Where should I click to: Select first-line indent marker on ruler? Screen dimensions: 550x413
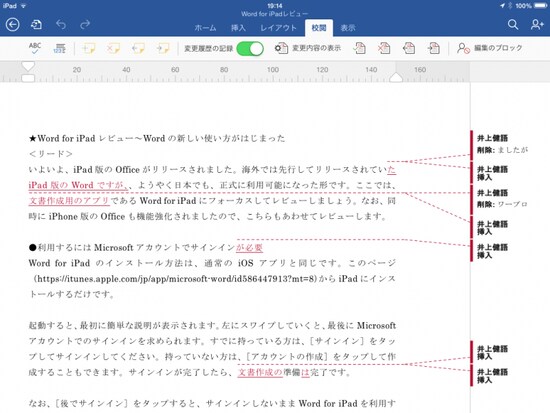tap(28, 66)
